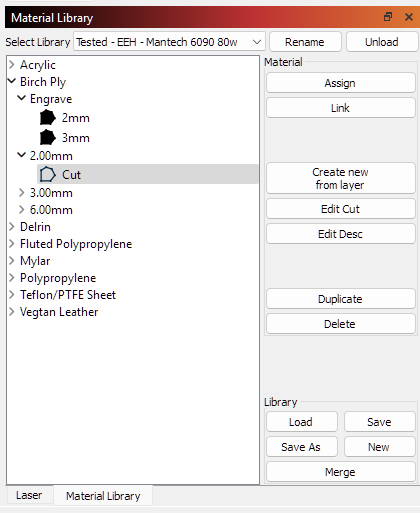Collapse the Birch Ply category
420x513 pixels.
click(12, 81)
